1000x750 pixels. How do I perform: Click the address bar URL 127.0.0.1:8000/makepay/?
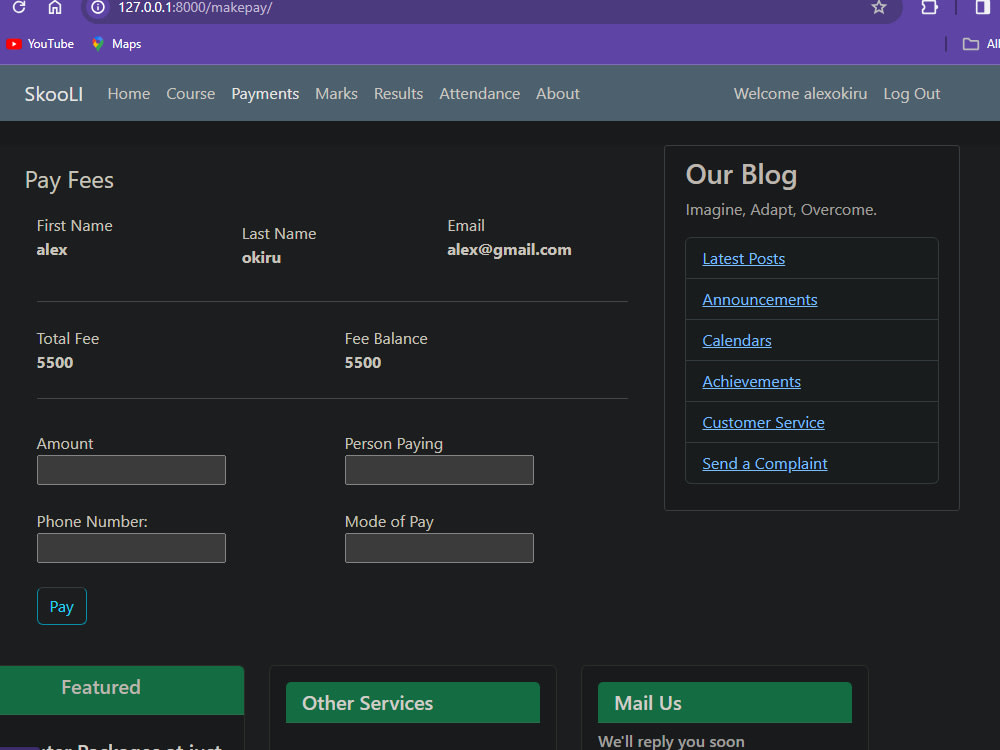pyautogui.click(x=195, y=8)
